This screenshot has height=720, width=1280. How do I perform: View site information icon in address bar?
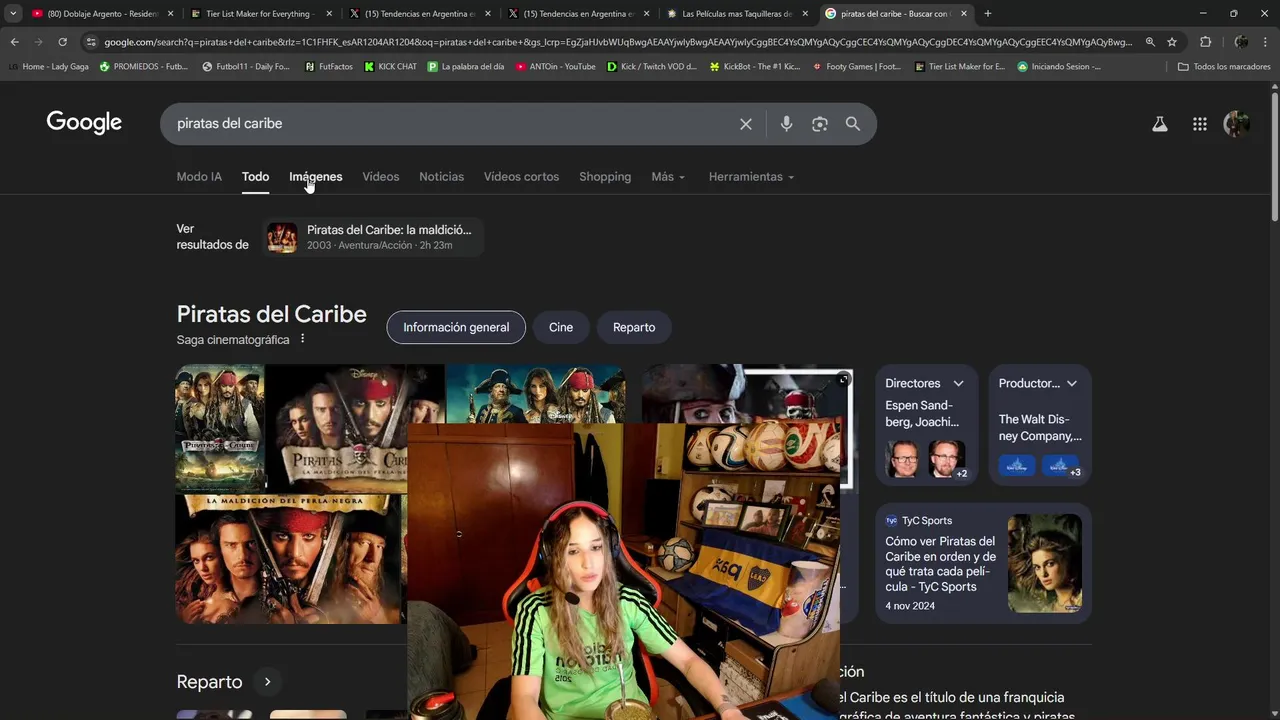pos(91,42)
